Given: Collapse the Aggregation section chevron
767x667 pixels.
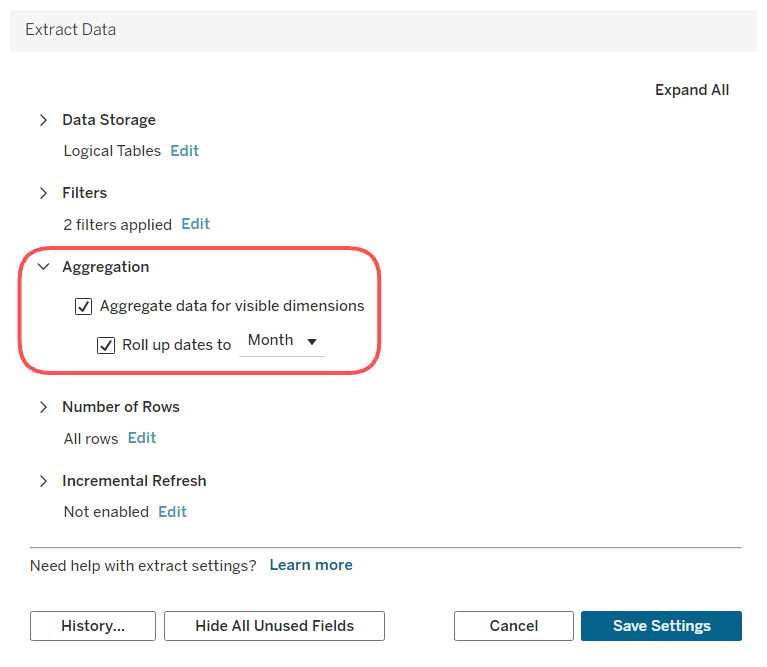Looking at the screenshot, I should pyautogui.click(x=44, y=267).
